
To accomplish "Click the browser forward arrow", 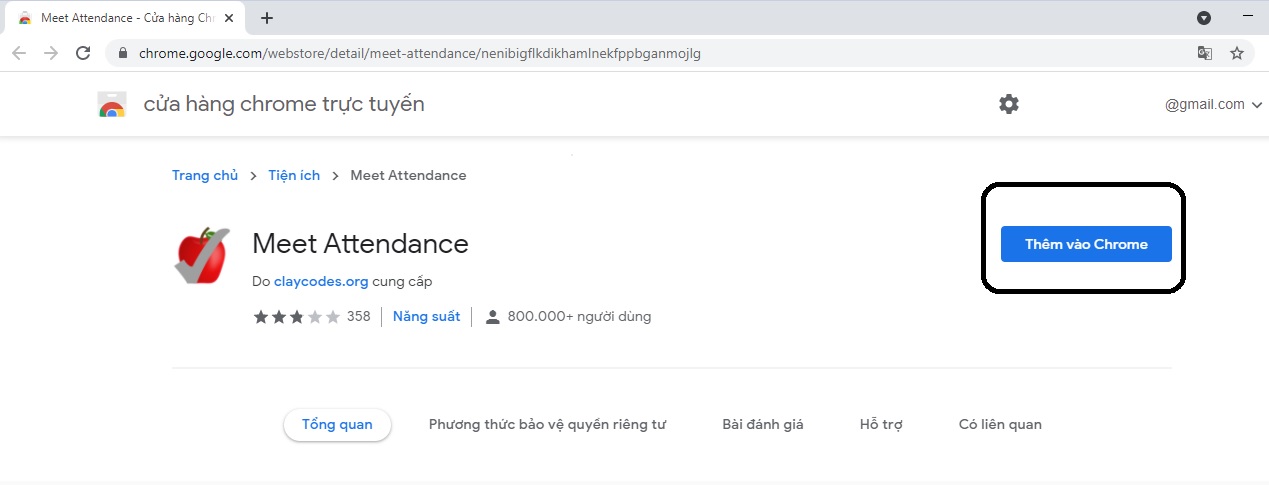I will 51,53.
